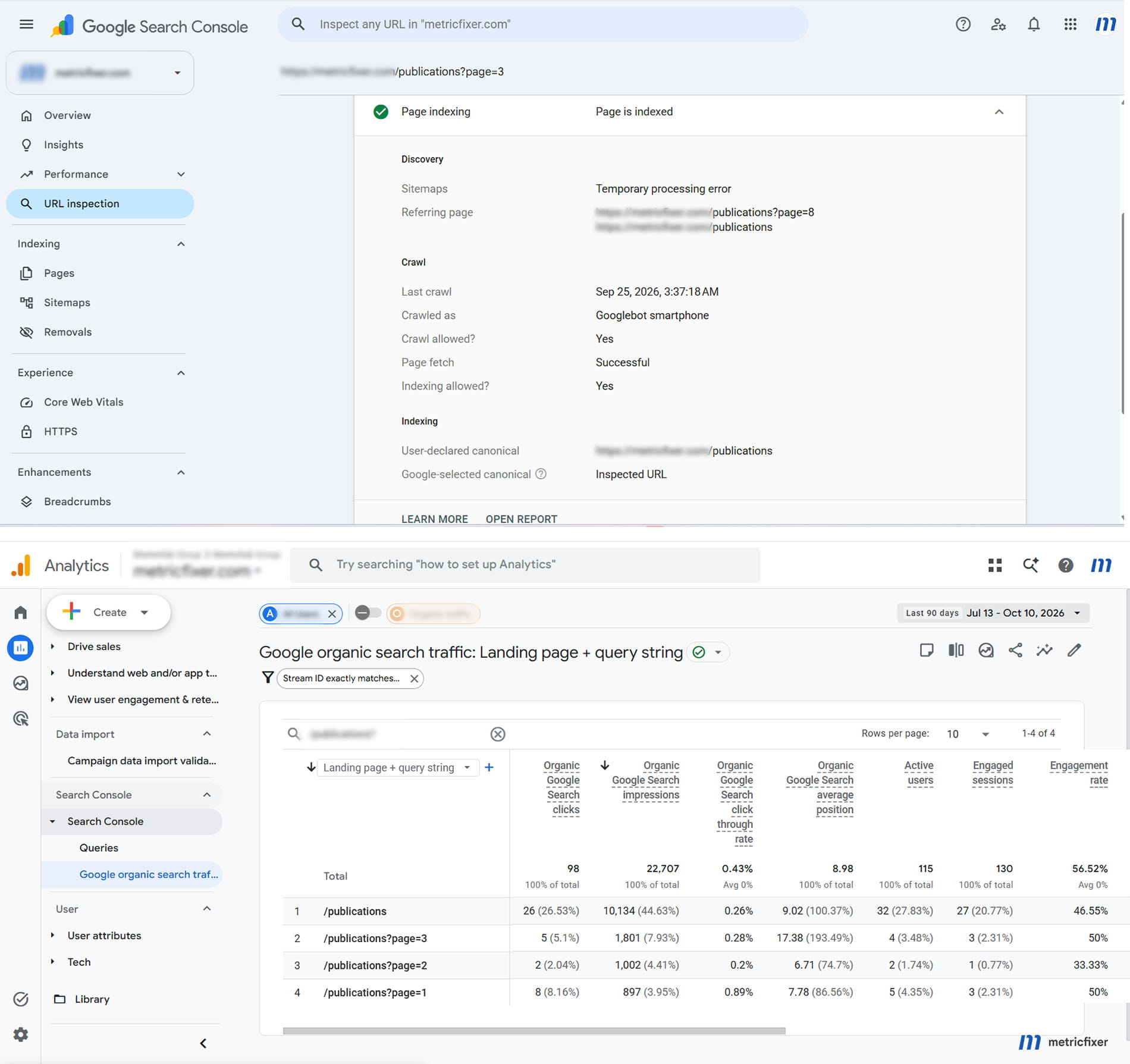Click OPEN REPORT link
The width and height of the screenshot is (1130, 1064).
pyautogui.click(x=522, y=519)
